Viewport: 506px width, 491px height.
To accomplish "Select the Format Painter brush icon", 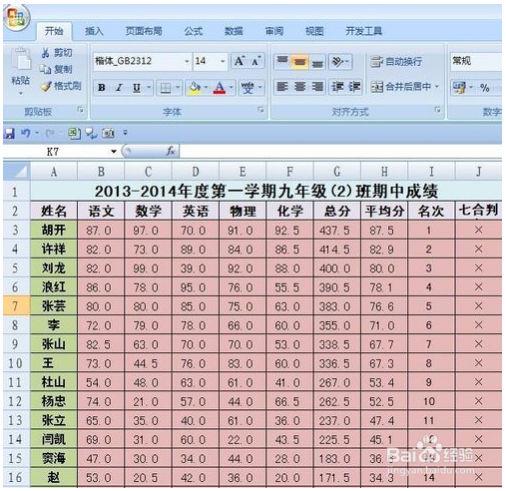I will (x=46, y=86).
